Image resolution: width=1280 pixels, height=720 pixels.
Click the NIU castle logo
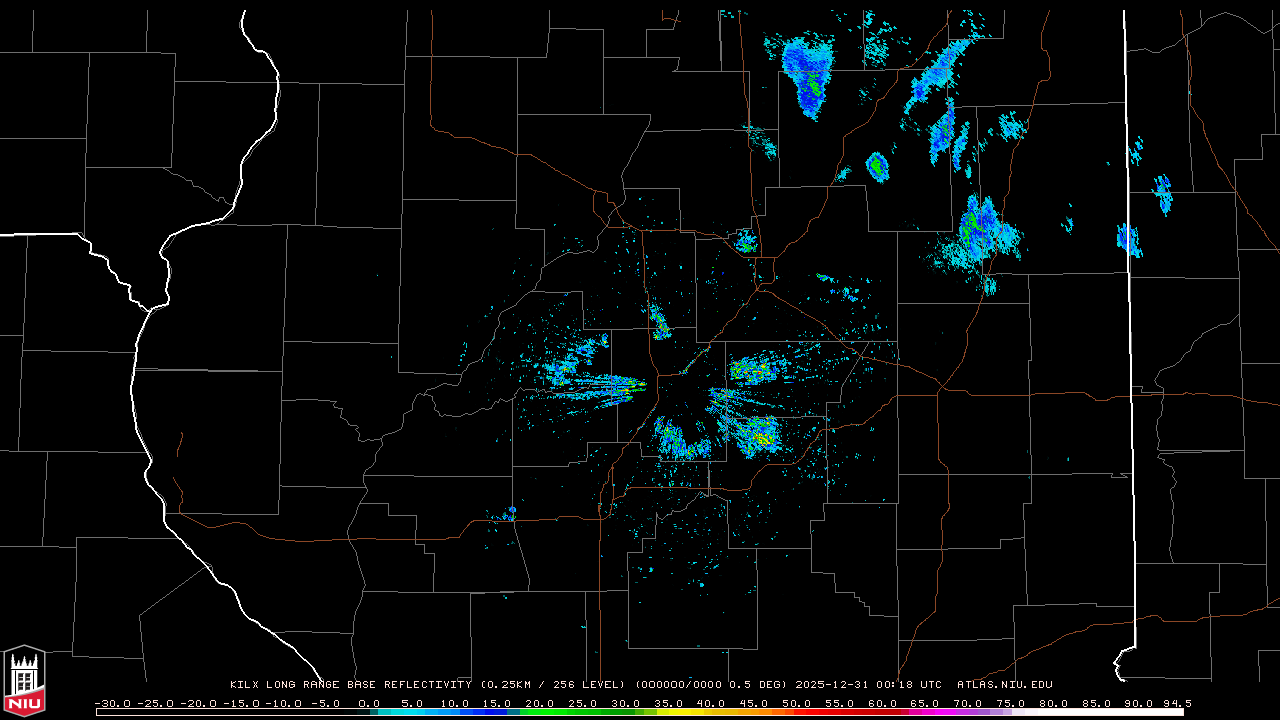pyautogui.click(x=24, y=680)
